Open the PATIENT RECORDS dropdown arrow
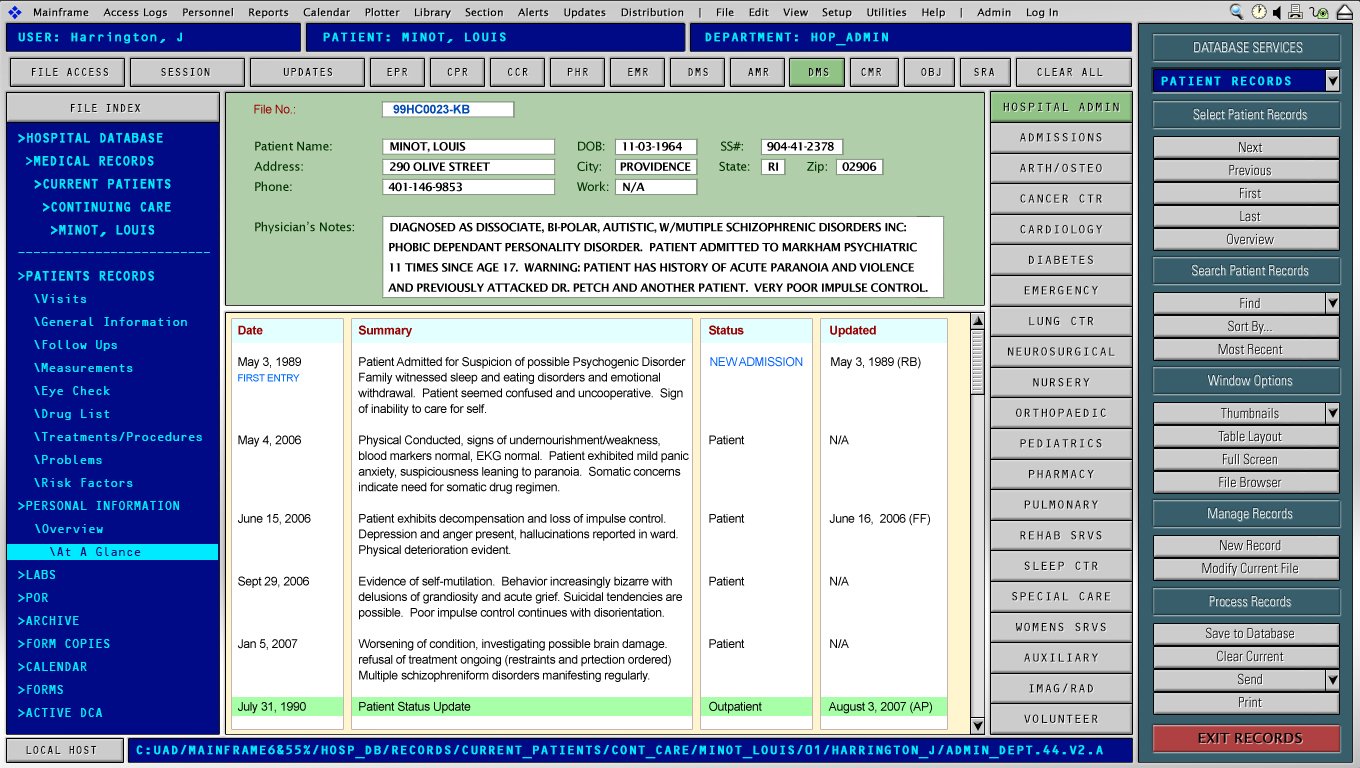This screenshot has width=1360, height=768. pyautogui.click(x=1332, y=81)
